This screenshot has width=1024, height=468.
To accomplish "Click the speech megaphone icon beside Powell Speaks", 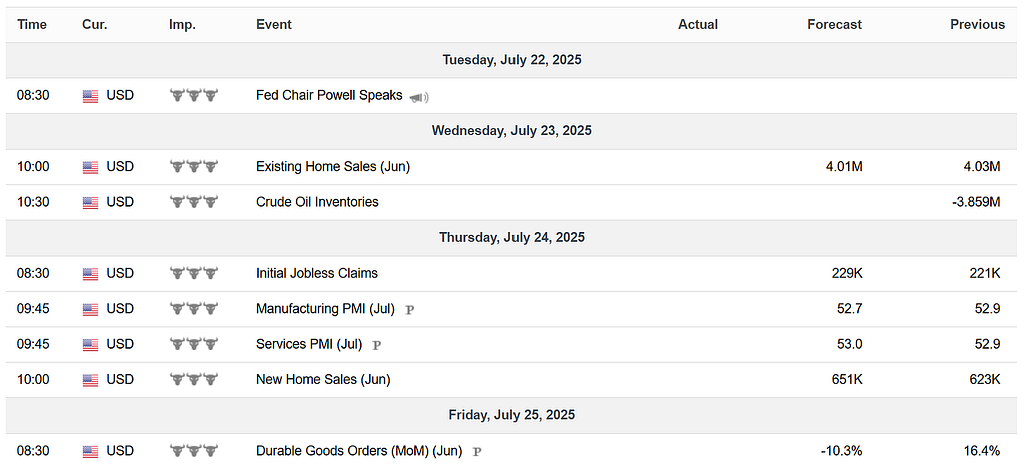I will 419,97.
